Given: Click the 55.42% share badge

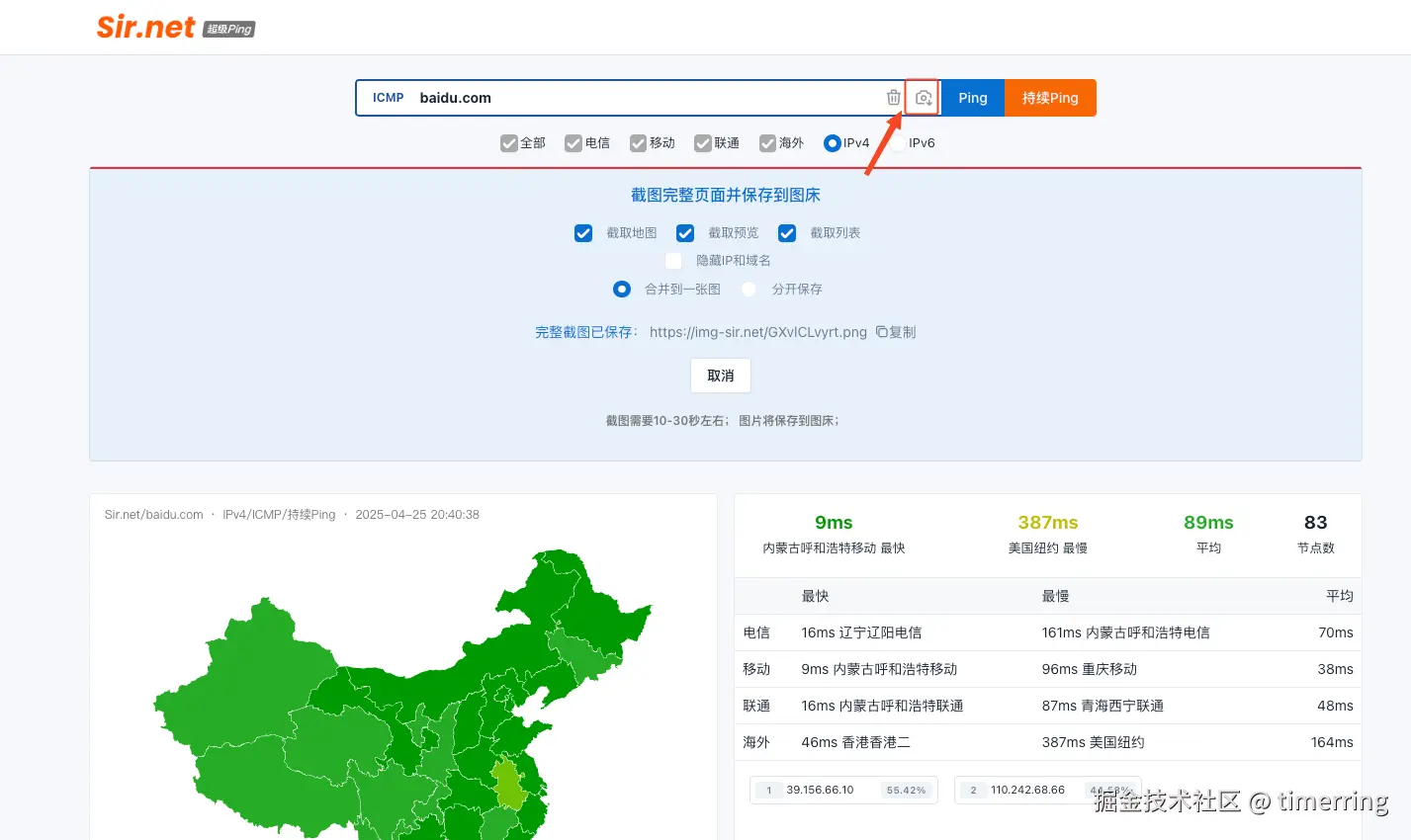Looking at the screenshot, I should pos(906,791).
